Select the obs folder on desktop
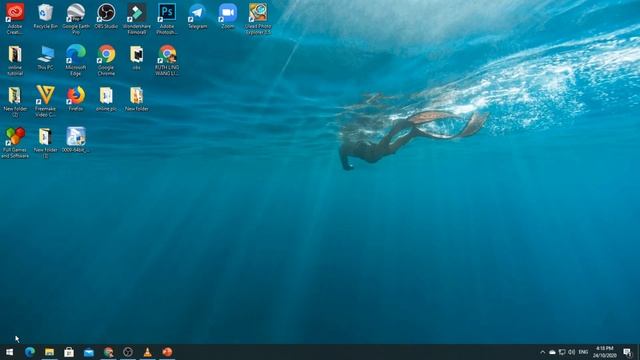640x360 pixels. [137, 58]
